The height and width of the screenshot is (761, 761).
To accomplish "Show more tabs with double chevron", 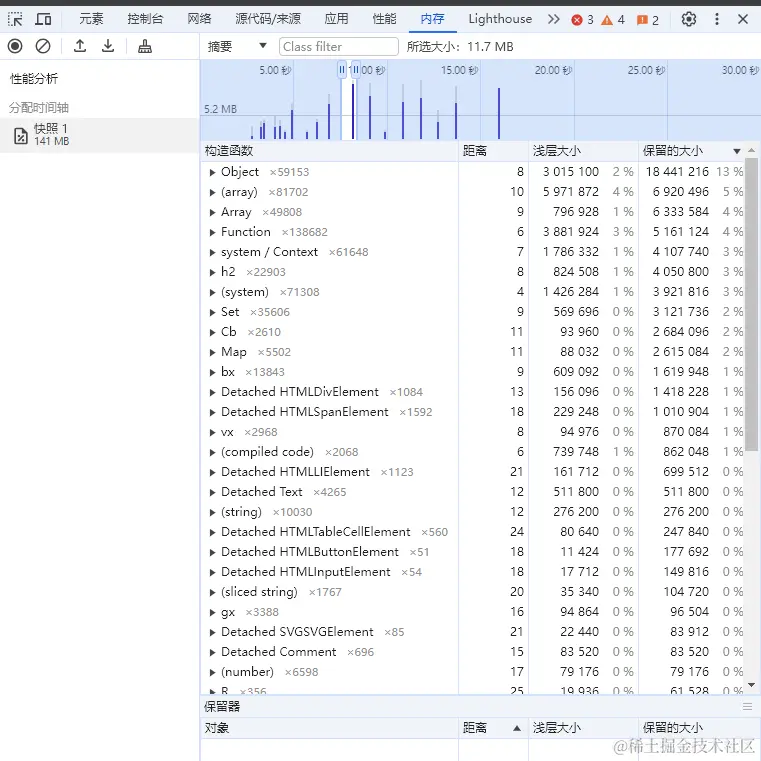I will point(554,19).
